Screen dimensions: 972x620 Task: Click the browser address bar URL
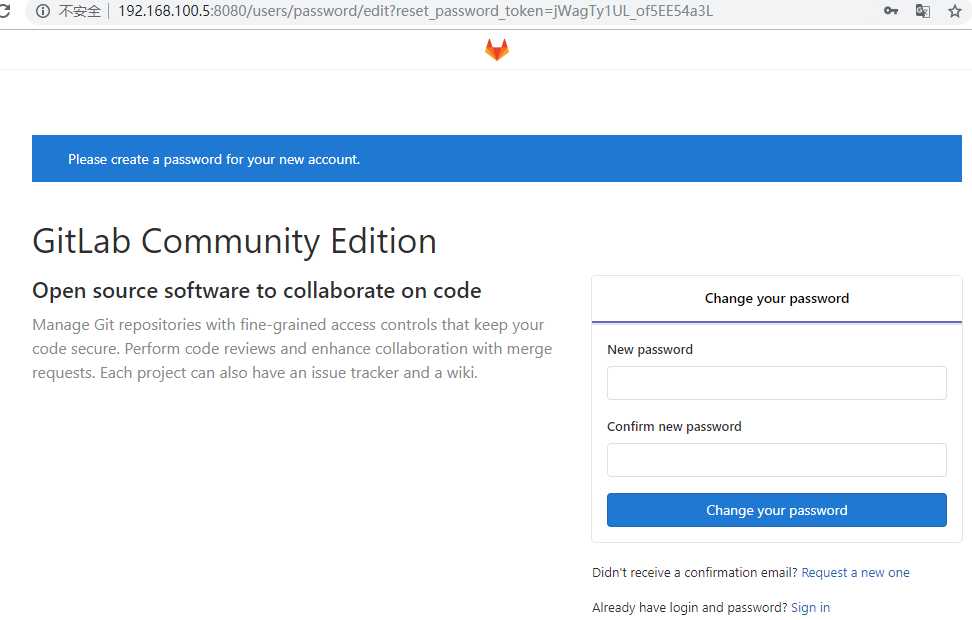tap(415, 11)
